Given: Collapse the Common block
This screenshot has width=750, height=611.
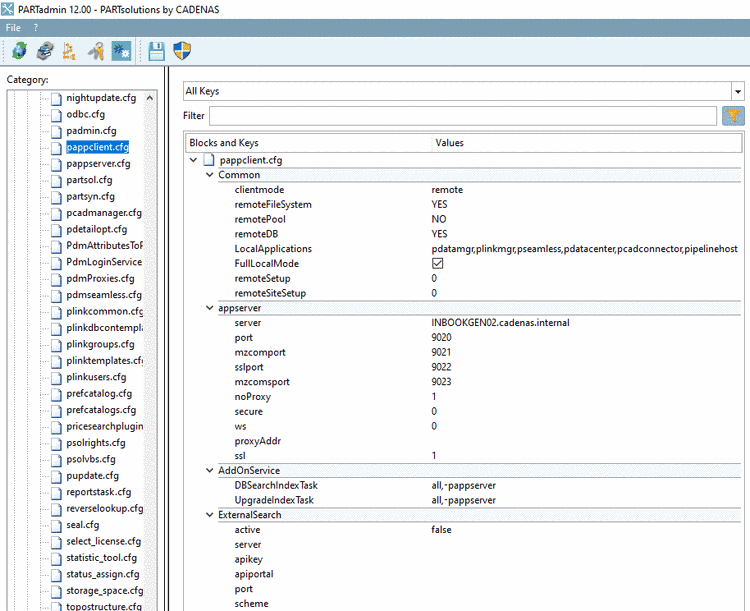Looking at the screenshot, I should (208, 175).
